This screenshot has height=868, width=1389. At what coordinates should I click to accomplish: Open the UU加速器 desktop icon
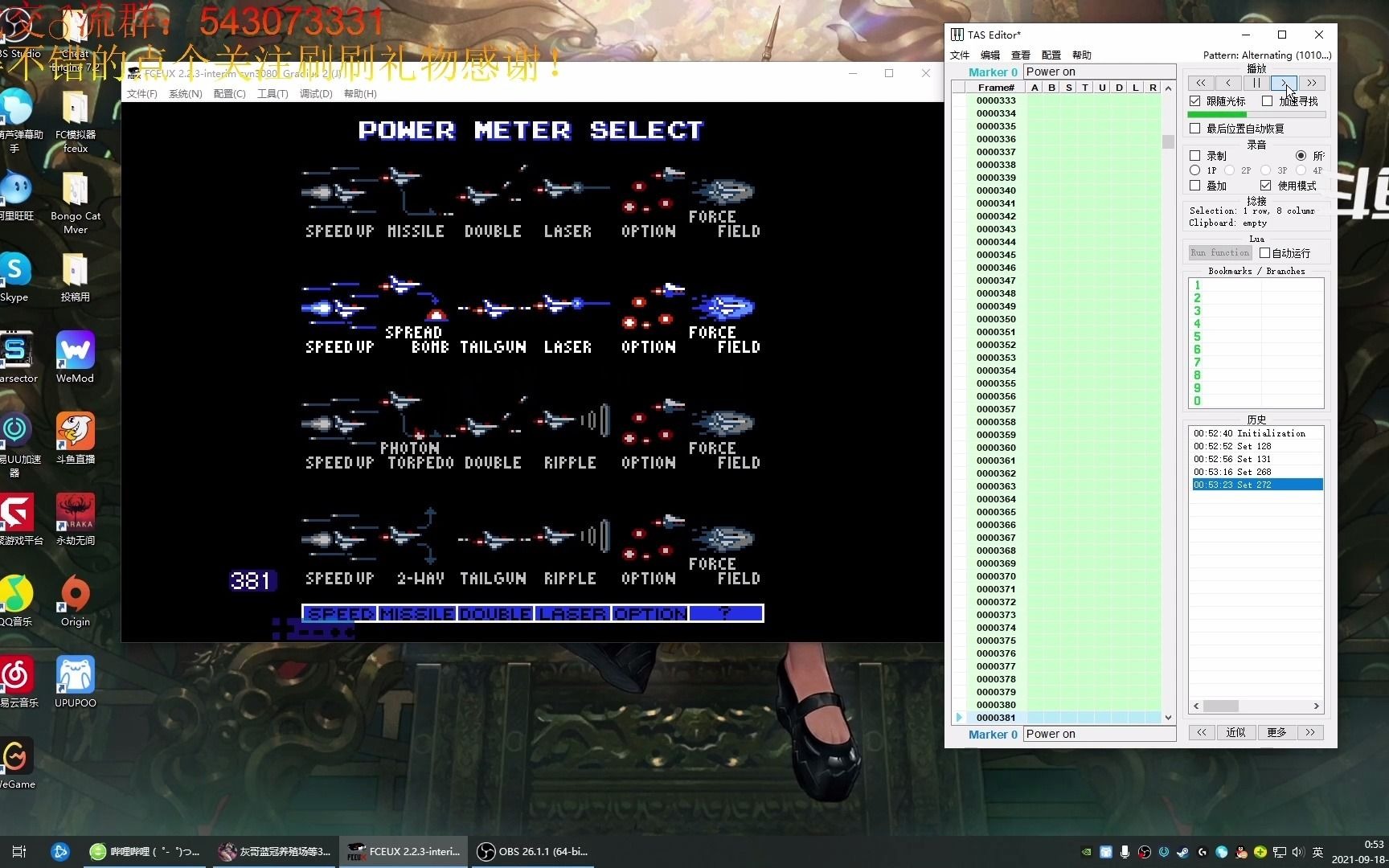point(16,444)
